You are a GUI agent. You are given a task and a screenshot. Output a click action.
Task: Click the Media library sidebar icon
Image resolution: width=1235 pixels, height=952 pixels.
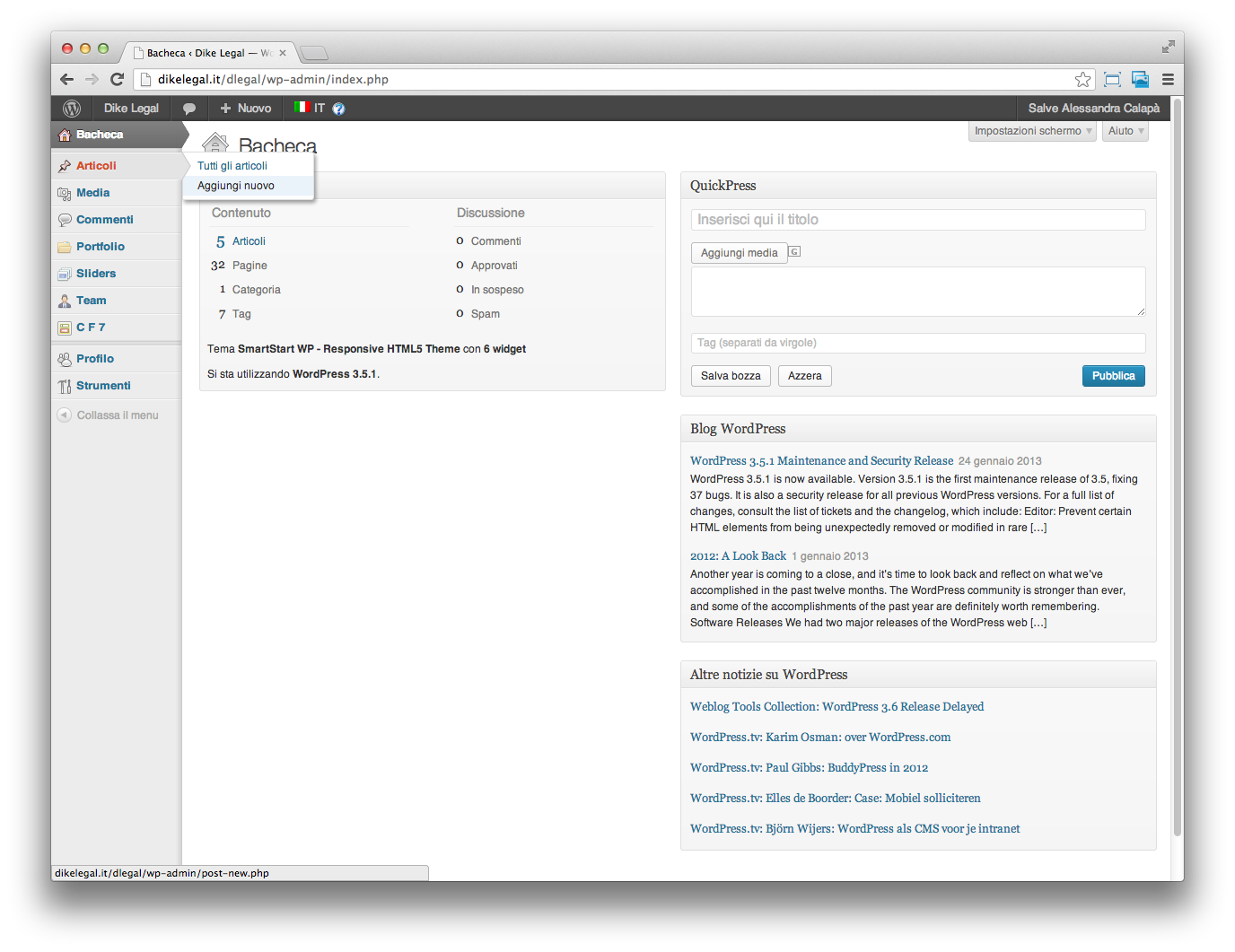coord(65,193)
